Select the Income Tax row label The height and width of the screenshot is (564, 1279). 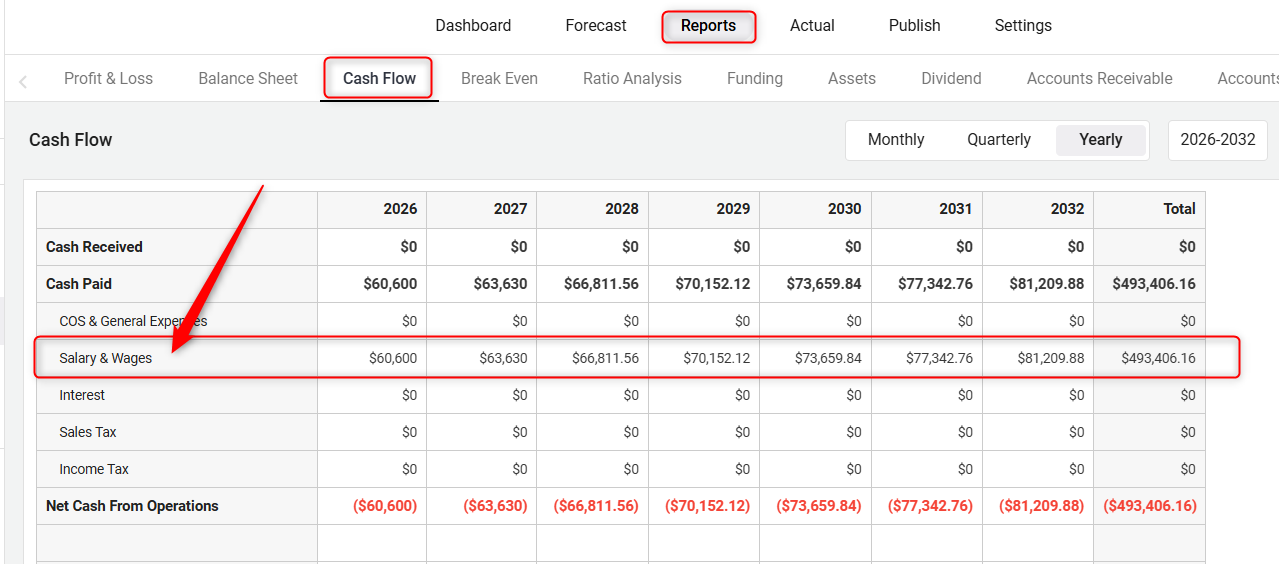click(x=94, y=469)
